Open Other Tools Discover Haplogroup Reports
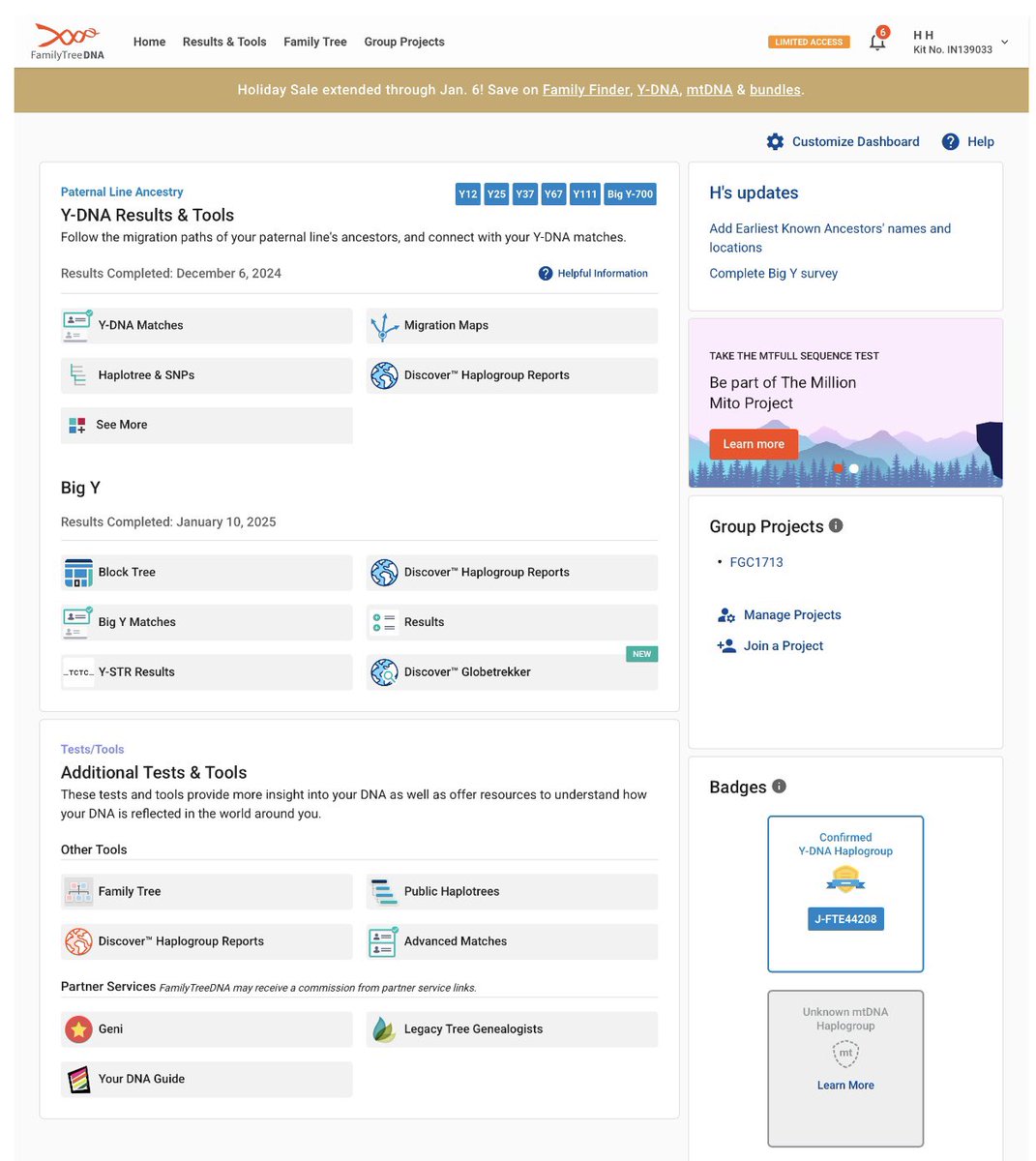The image size is (1036, 1161). (x=207, y=941)
